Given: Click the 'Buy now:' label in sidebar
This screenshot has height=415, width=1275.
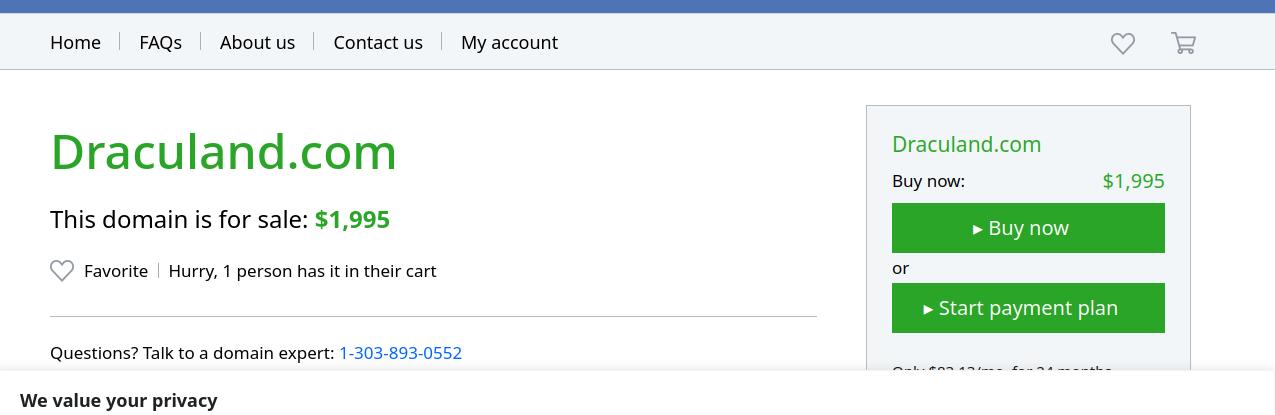Looking at the screenshot, I should [x=928, y=181].
